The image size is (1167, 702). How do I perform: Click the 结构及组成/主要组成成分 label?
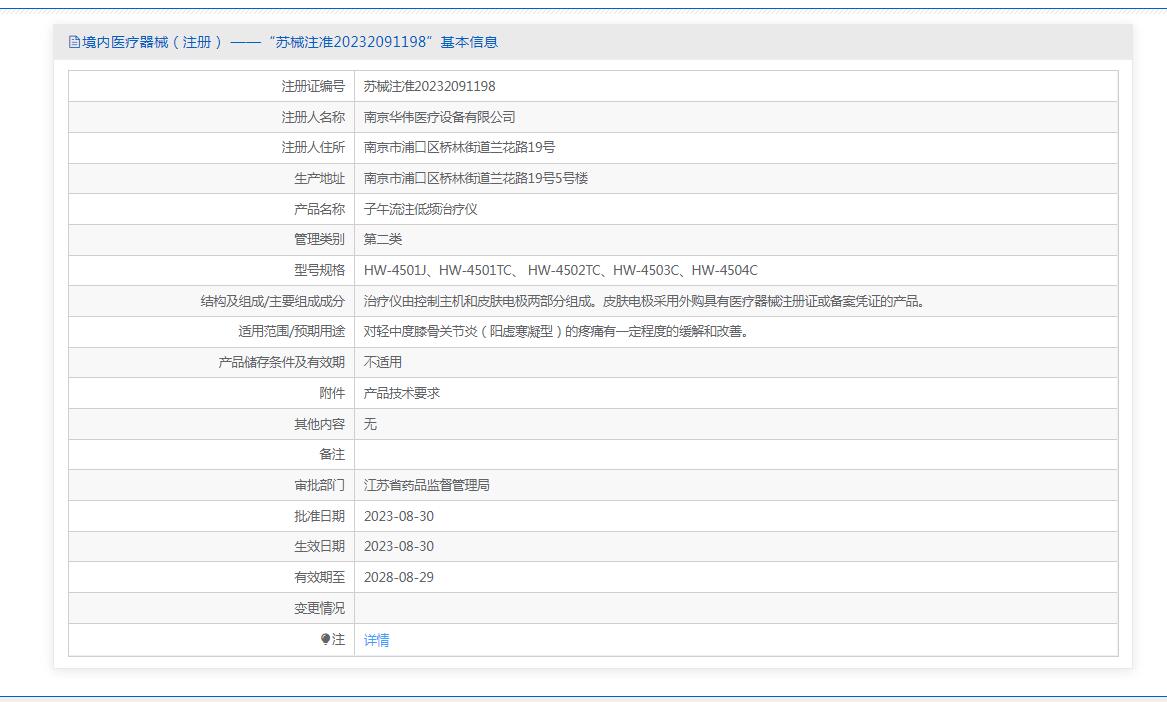(272, 301)
